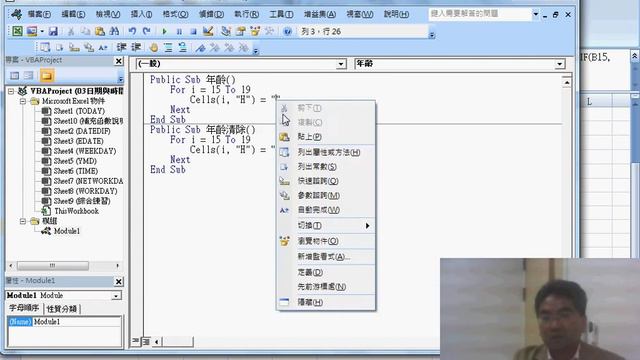
Task: Click Toggle Folders icon in Project panel
Action: point(47,76)
